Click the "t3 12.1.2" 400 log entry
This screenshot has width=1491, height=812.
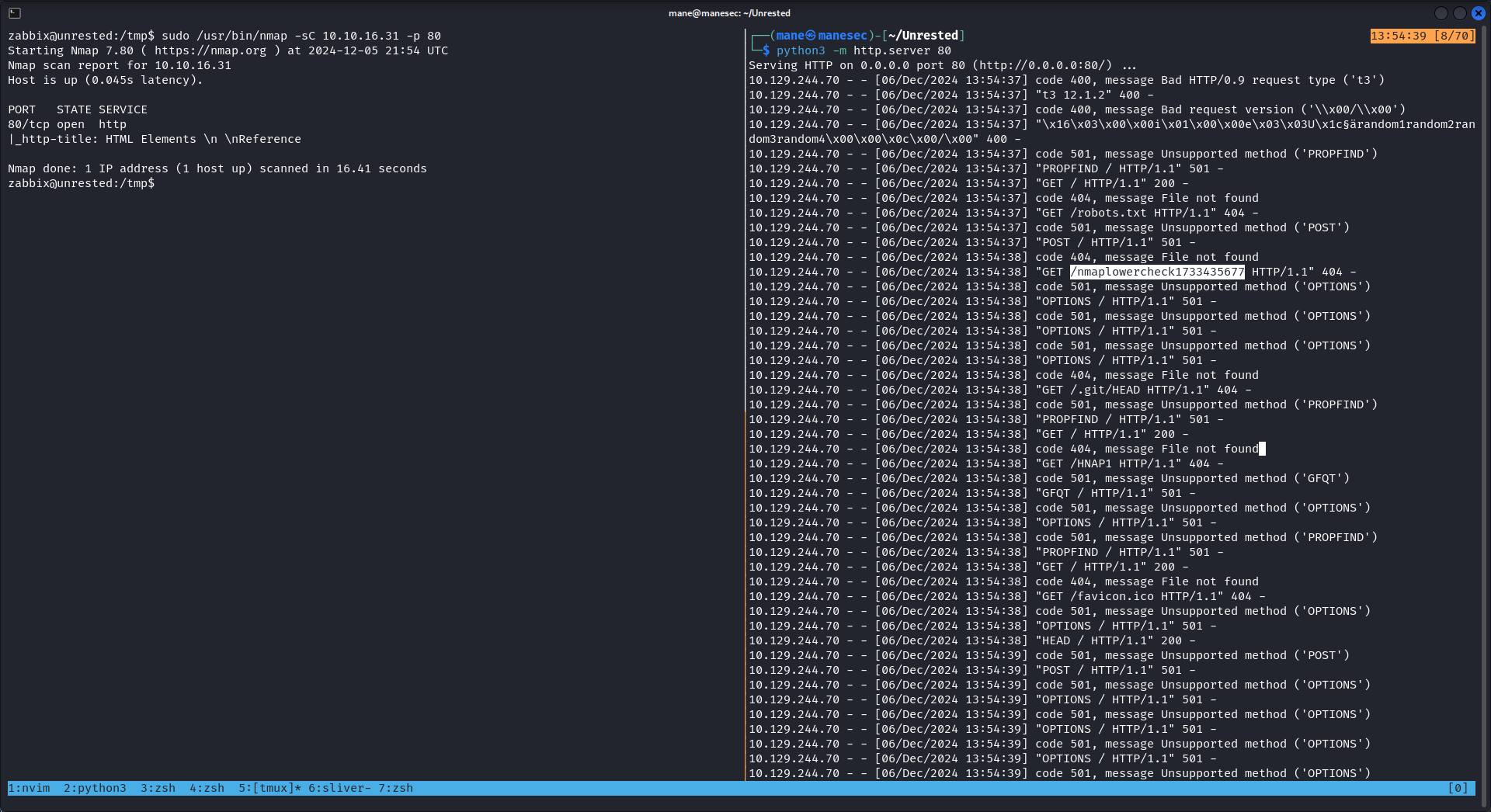tap(951, 95)
